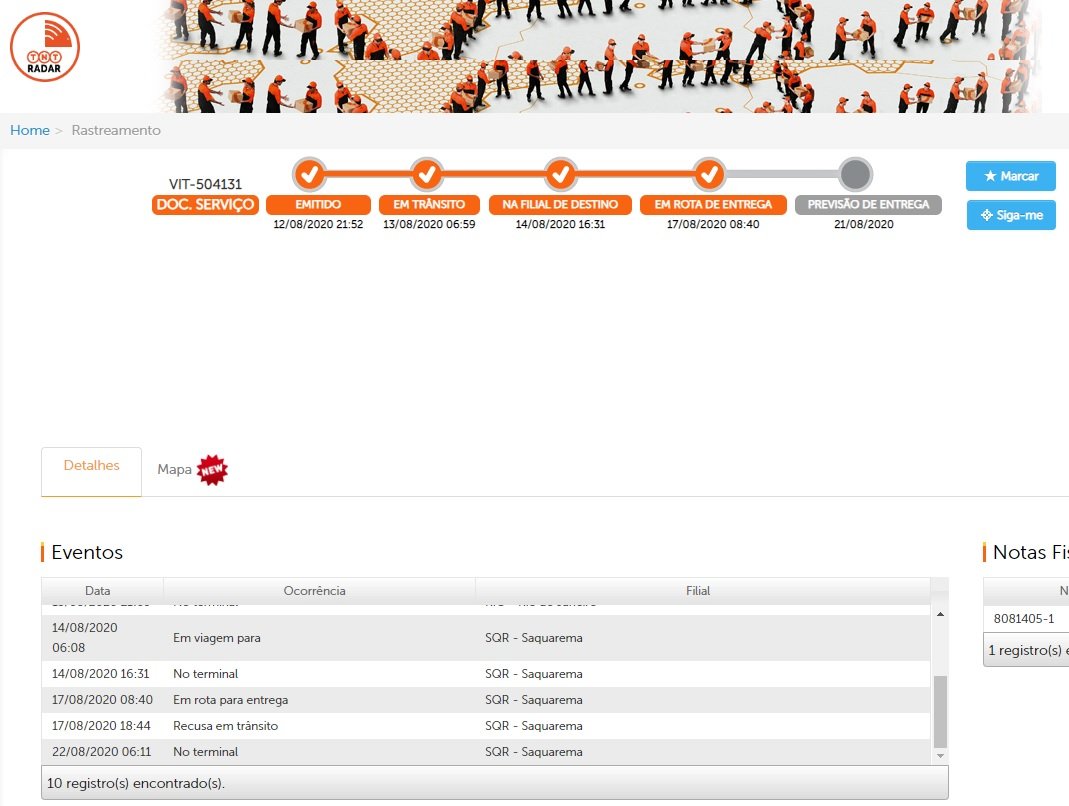Viewport: 1069px width, 806px height.
Task: Click the Eventos section heading
Action: click(87, 552)
